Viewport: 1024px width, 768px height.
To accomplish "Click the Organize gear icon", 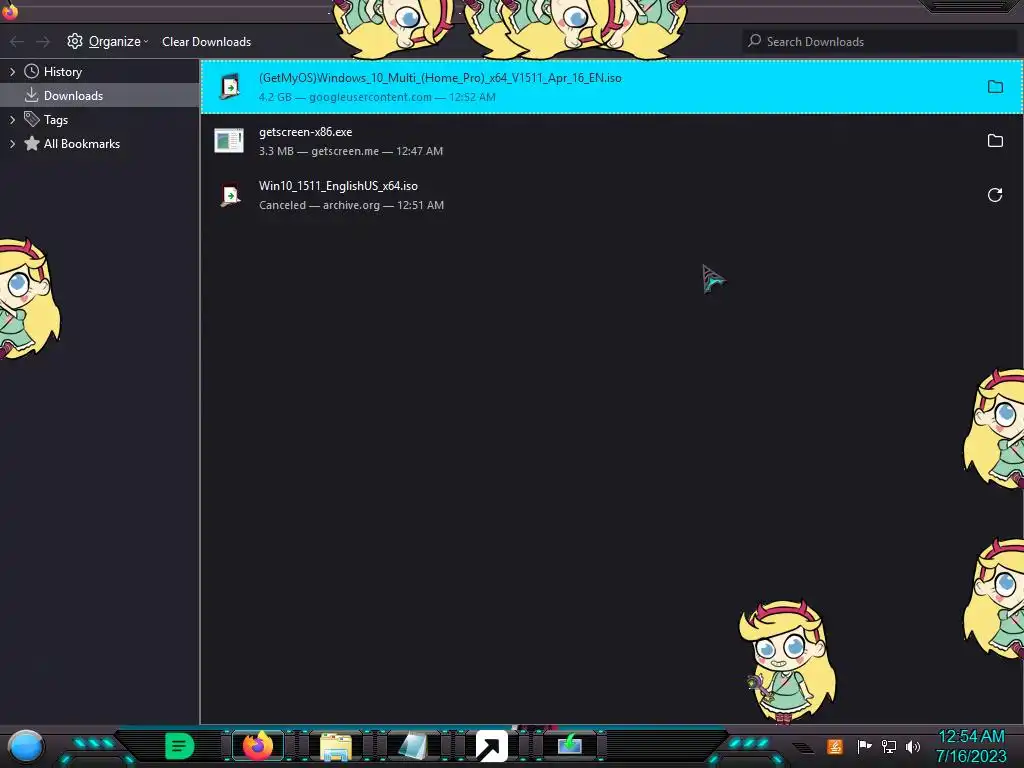I will pyautogui.click(x=74, y=42).
